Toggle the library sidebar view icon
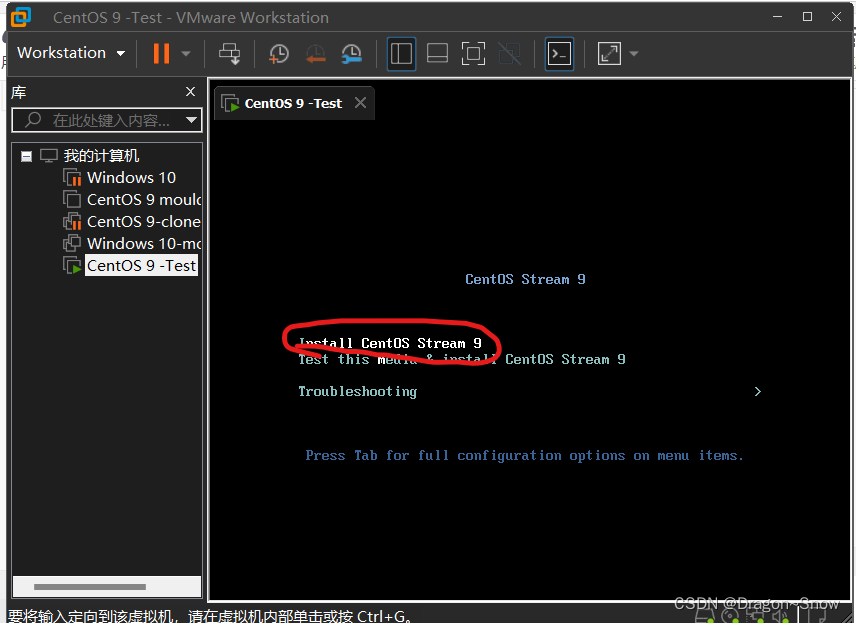Image resolution: width=856 pixels, height=623 pixels. click(x=401, y=54)
